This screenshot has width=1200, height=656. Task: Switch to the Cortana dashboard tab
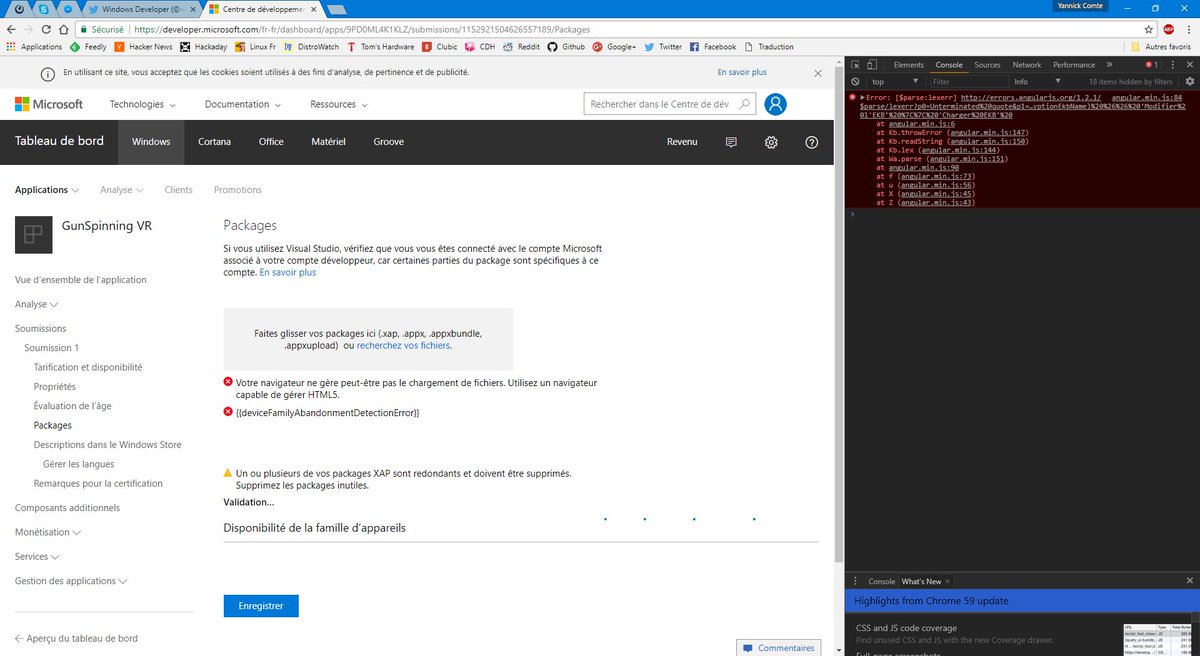click(x=214, y=142)
